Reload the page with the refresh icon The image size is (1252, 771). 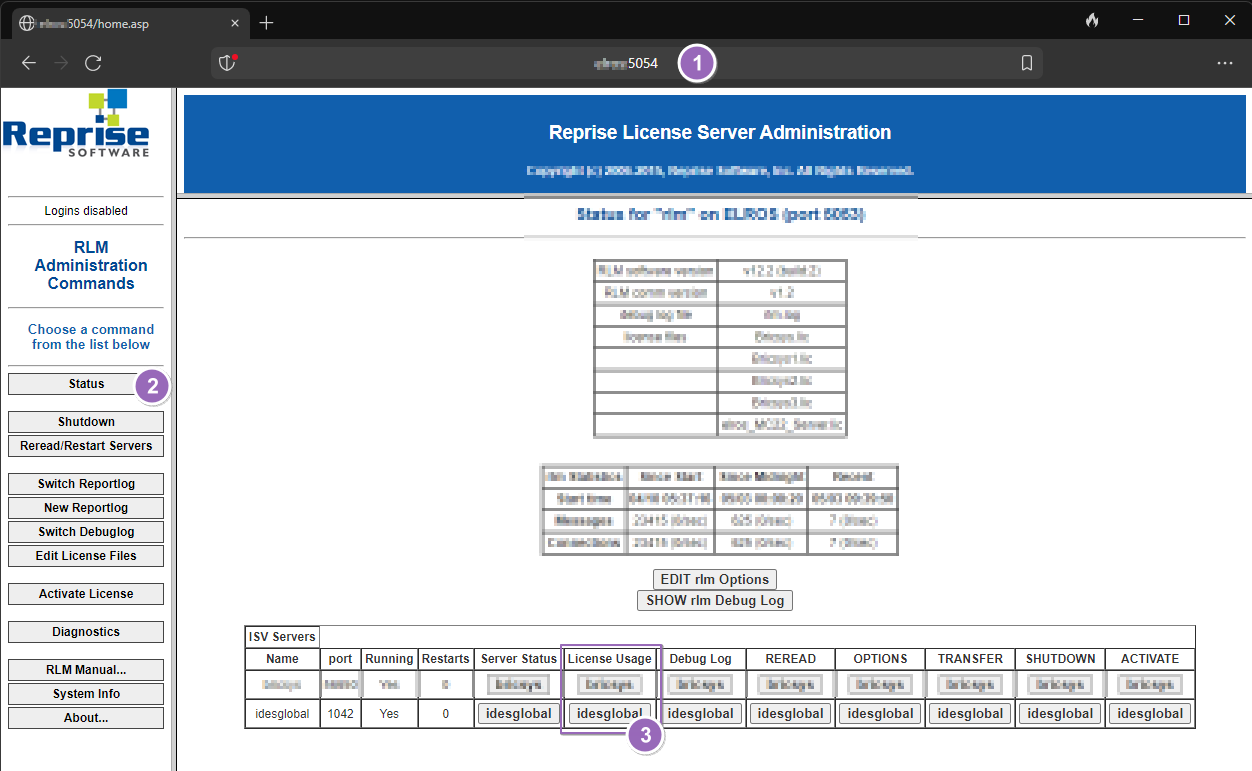coord(93,63)
